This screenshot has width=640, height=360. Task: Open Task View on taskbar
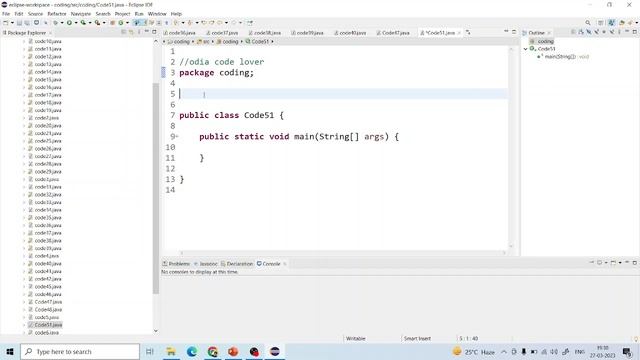[x=149, y=351]
